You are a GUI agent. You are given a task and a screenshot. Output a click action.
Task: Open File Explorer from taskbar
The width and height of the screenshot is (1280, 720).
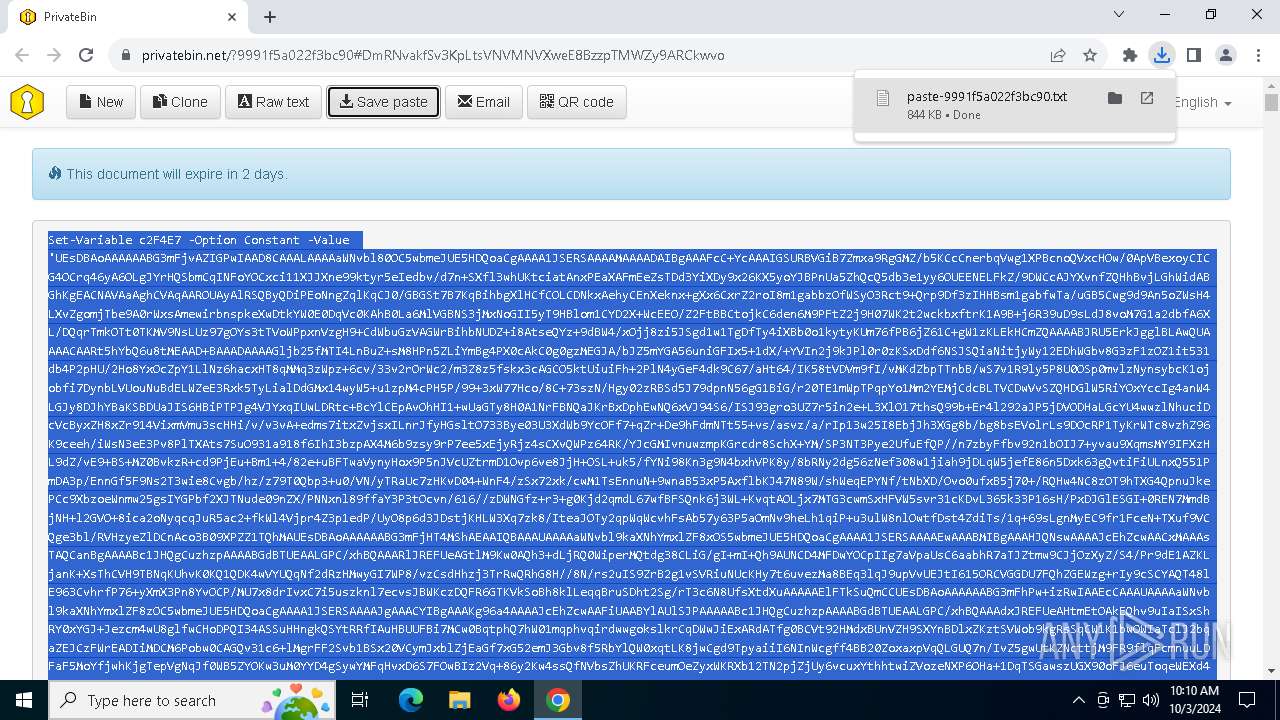(459, 700)
